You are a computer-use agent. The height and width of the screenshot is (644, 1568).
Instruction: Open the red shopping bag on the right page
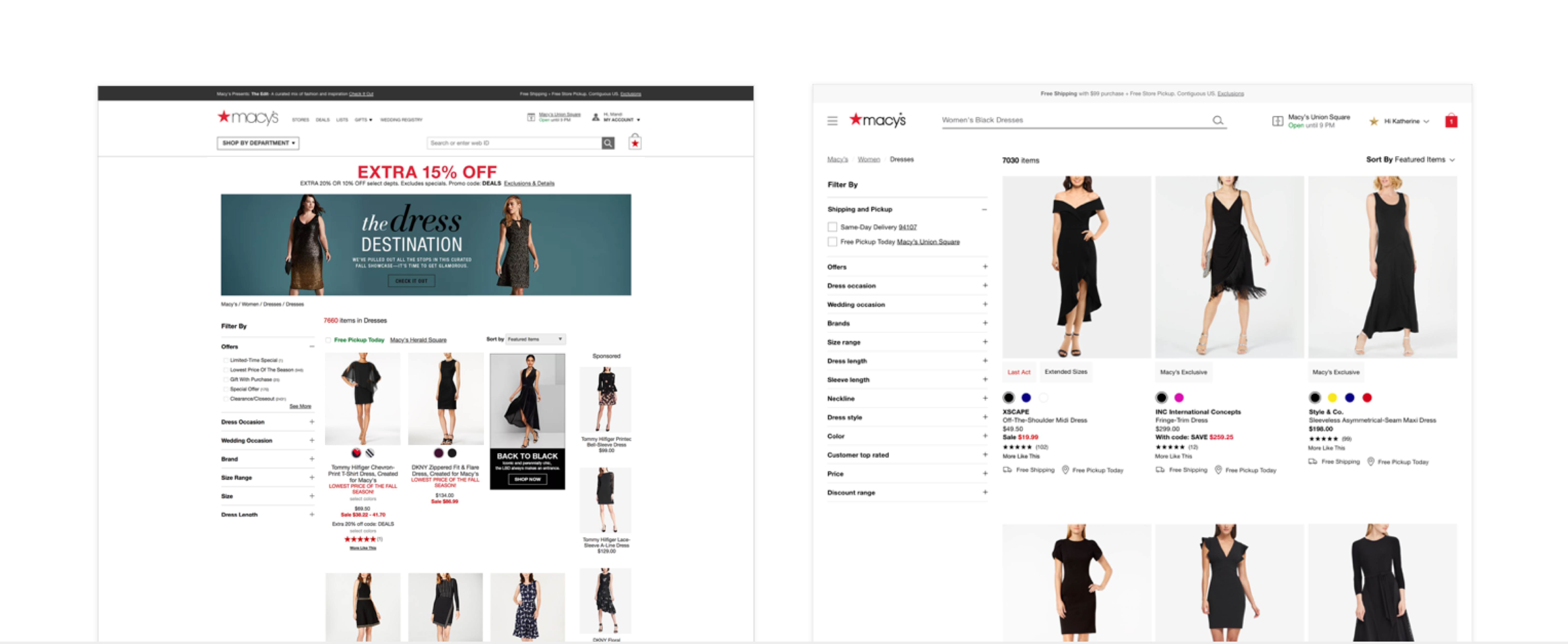click(x=1451, y=121)
